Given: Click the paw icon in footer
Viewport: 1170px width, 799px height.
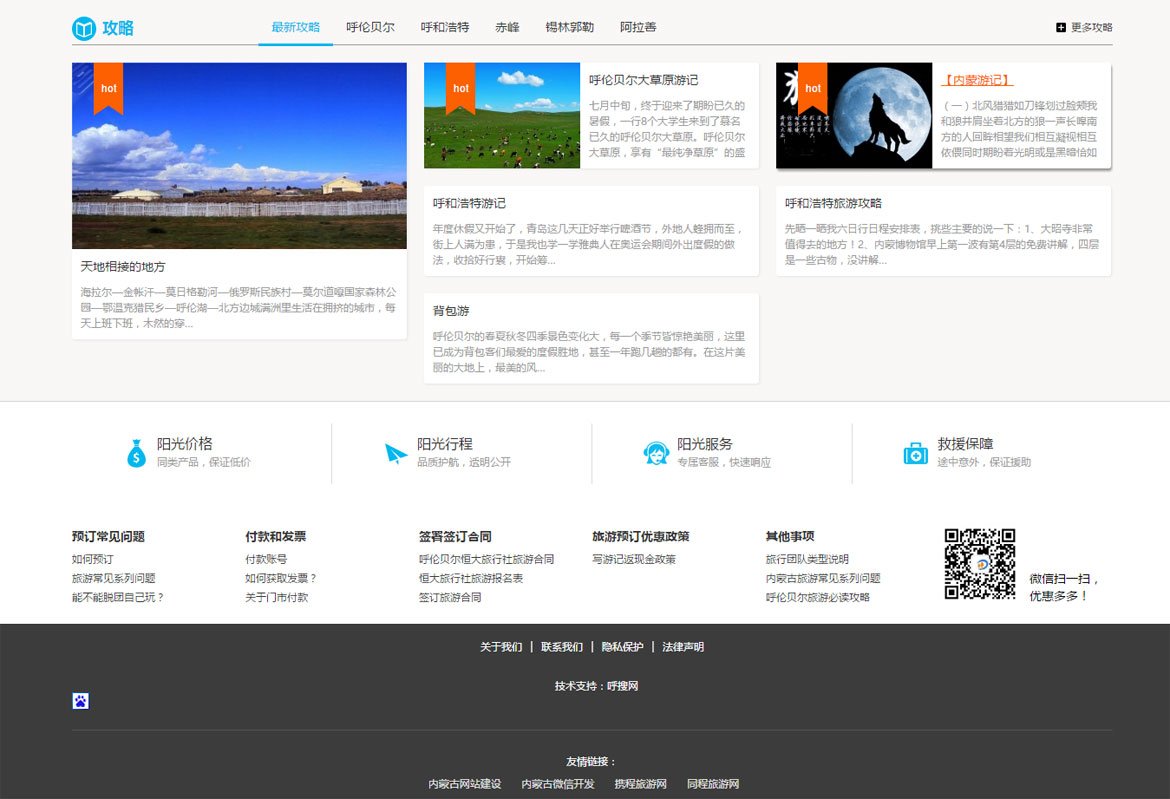Looking at the screenshot, I should coord(81,701).
